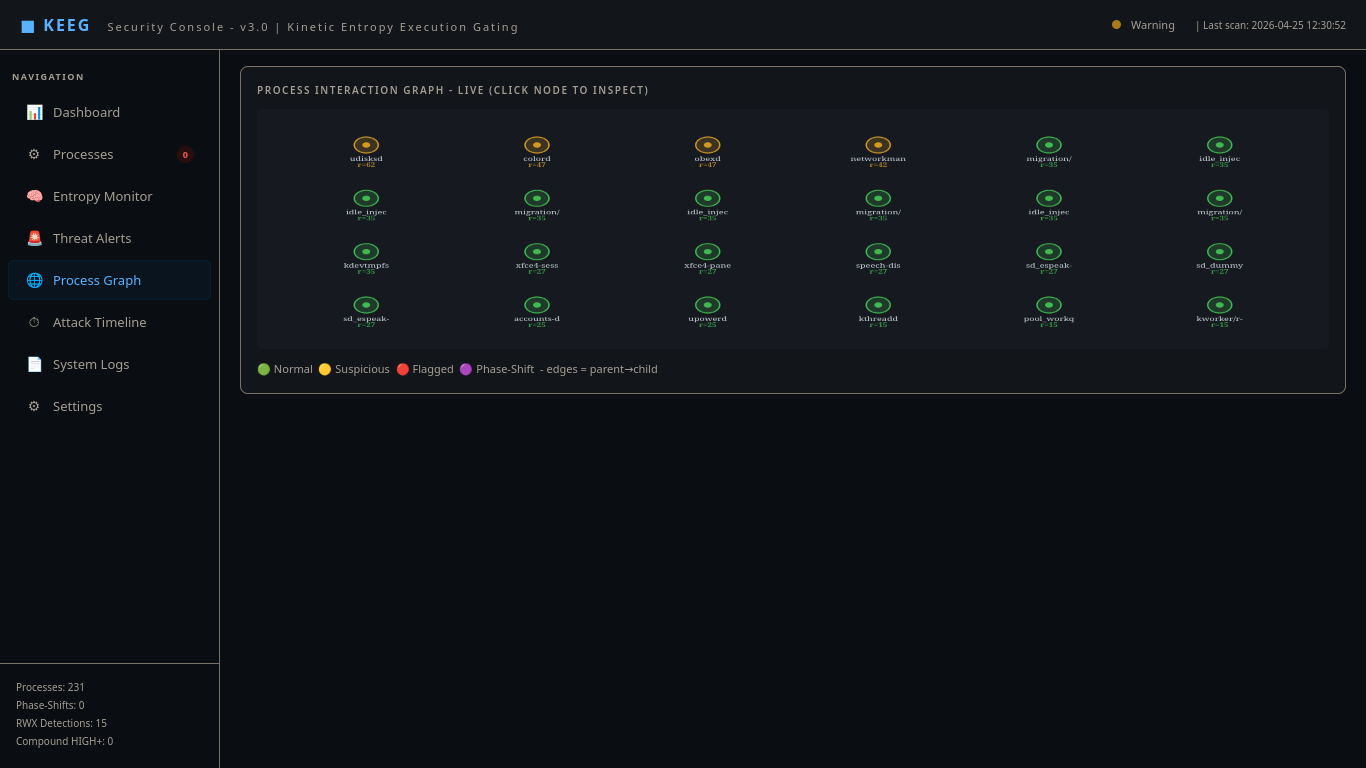Click the Last scan timestamp
Screen dimensions: 1366x768
tap(1271, 25)
